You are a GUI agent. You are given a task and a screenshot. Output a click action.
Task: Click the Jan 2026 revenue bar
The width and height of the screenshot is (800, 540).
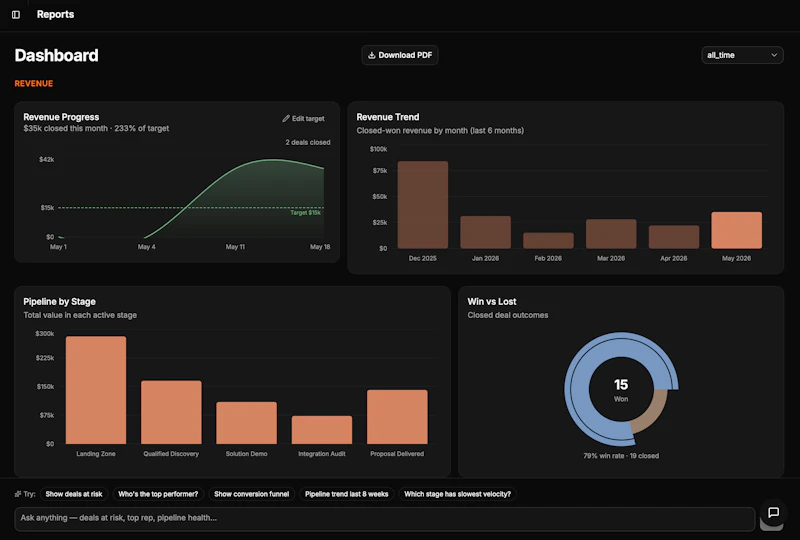[485, 232]
